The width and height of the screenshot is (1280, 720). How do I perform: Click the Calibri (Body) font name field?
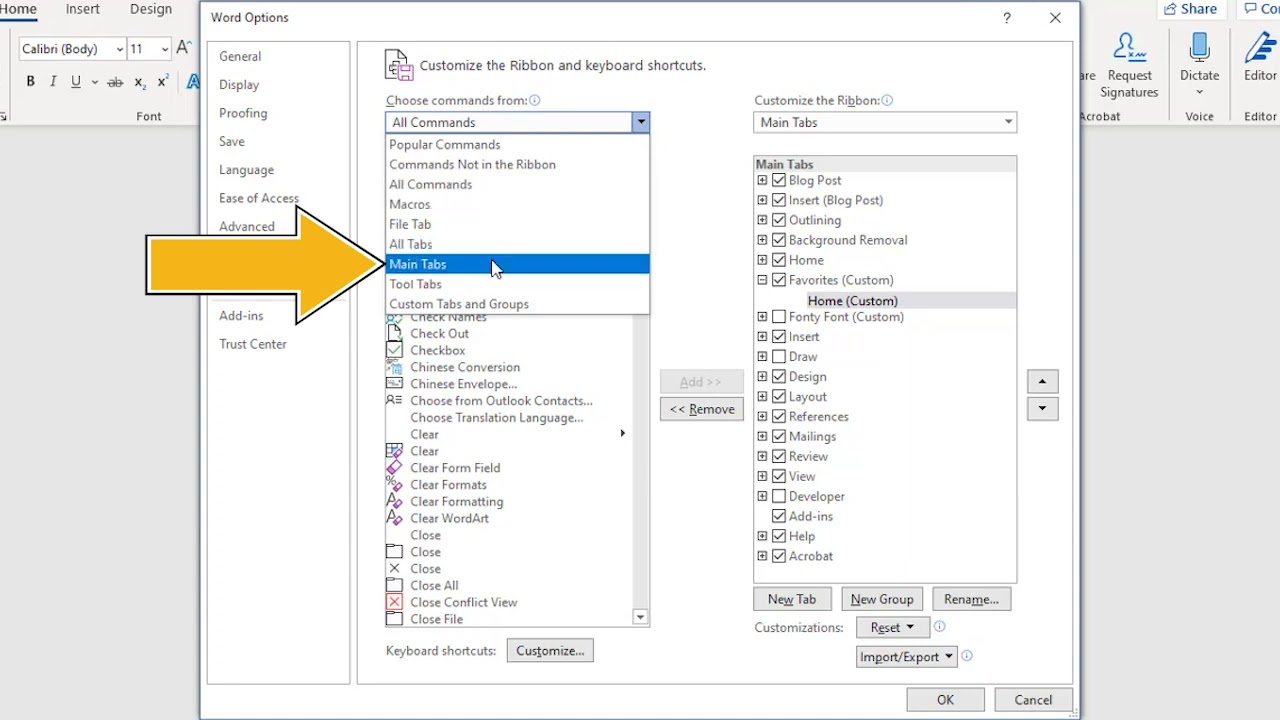[68, 49]
